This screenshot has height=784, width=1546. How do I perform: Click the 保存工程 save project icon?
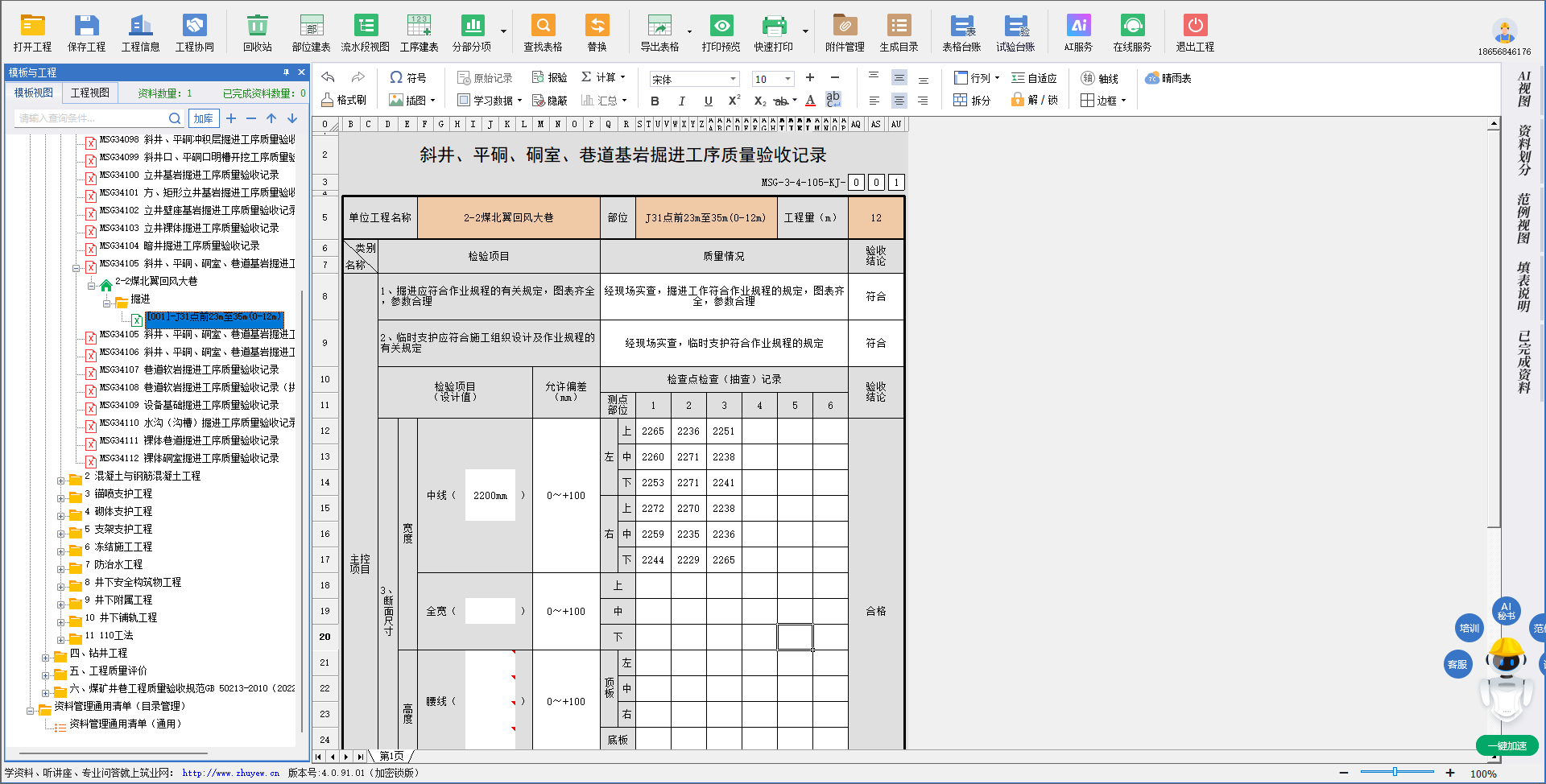tap(86, 33)
